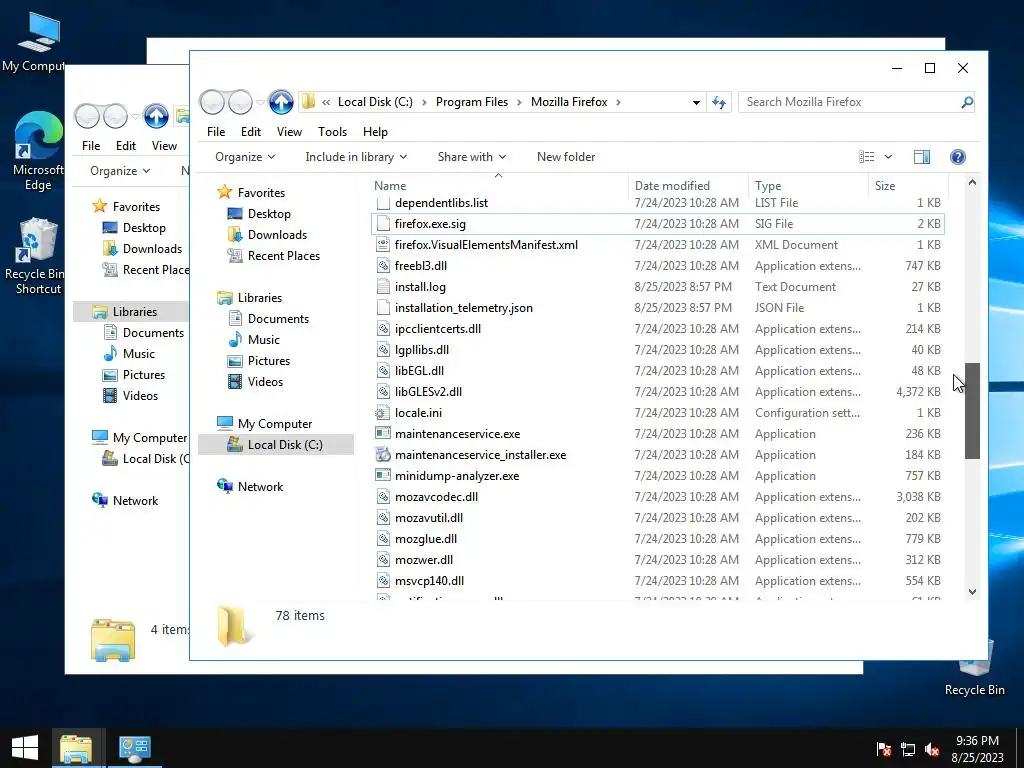Screen dimensions: 1024x768
Task: Open the File menu in the back window
Action: [x=91, y=146]
